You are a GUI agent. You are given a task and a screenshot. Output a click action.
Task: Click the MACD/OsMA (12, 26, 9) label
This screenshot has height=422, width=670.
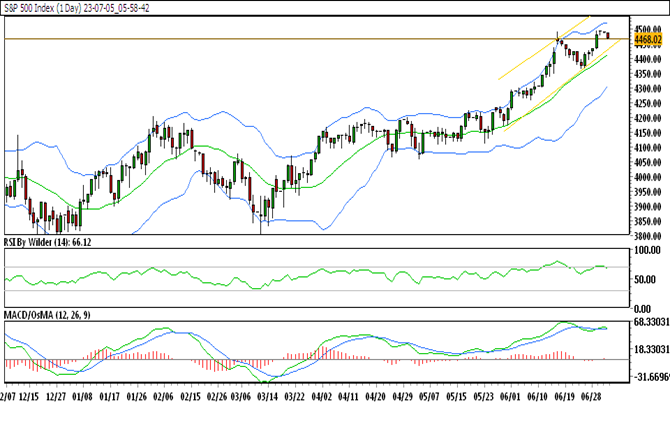(x=47, y=315)
